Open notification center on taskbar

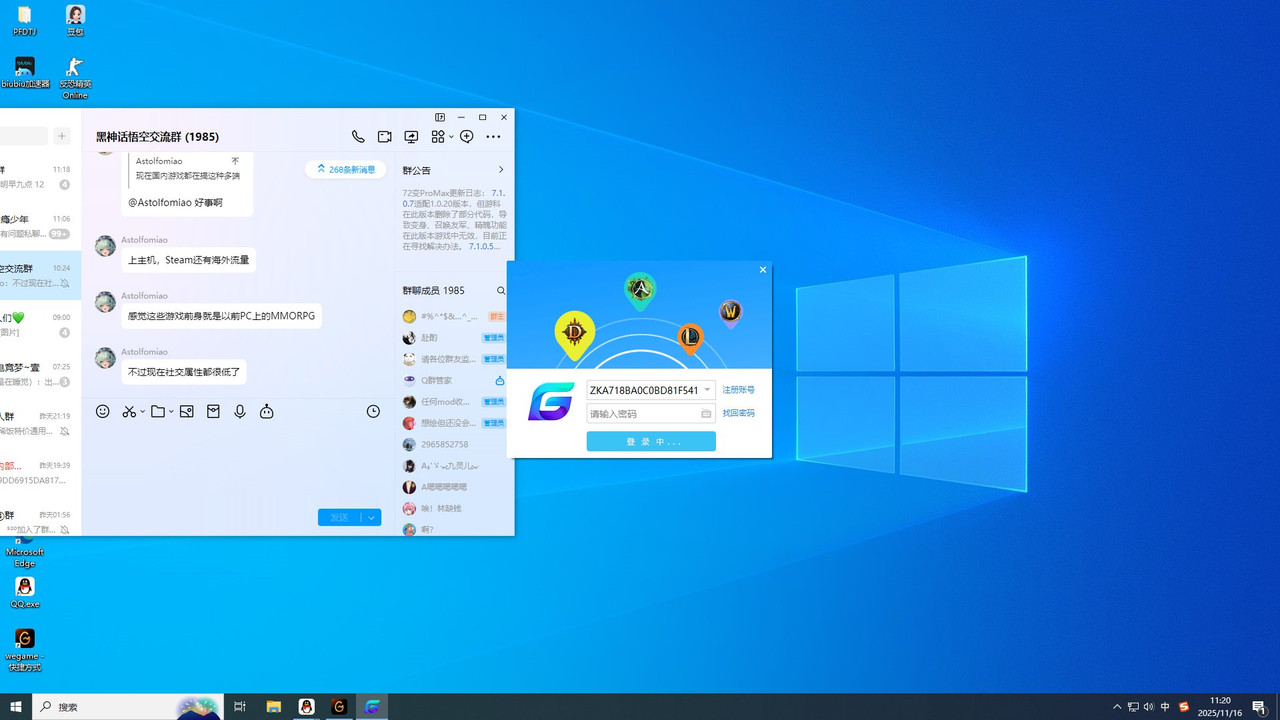(1259, 707)
